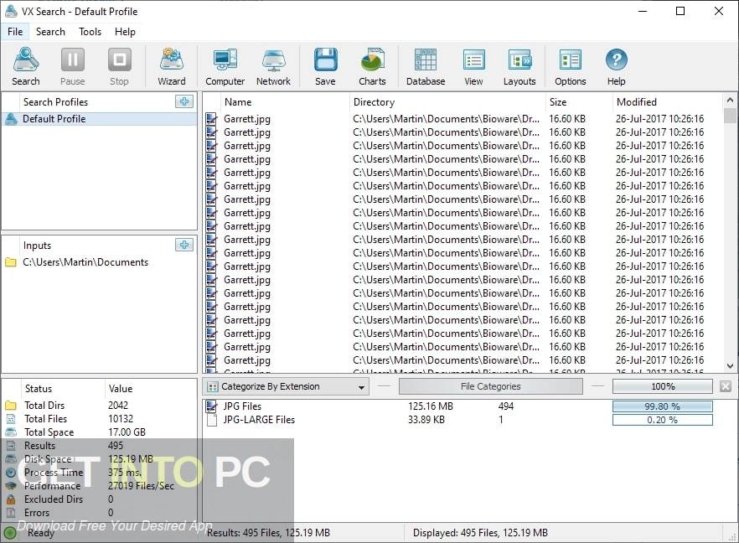Click the 33.89 KB size of JPG-LARGE Files
The image size is (739, 543).
[x=426, y=420]
